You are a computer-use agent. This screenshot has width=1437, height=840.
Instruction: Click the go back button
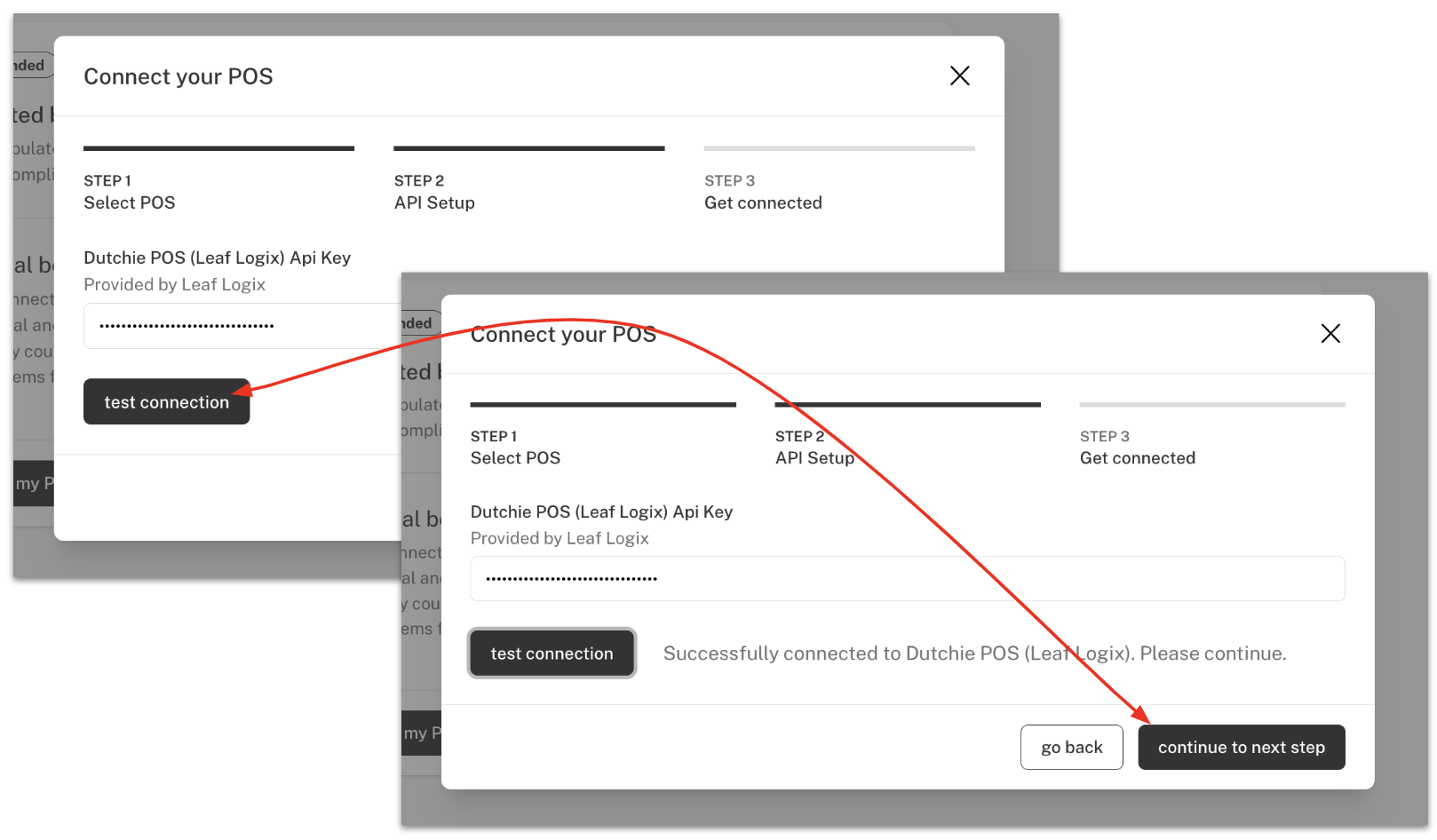(x=1071, y=748)
